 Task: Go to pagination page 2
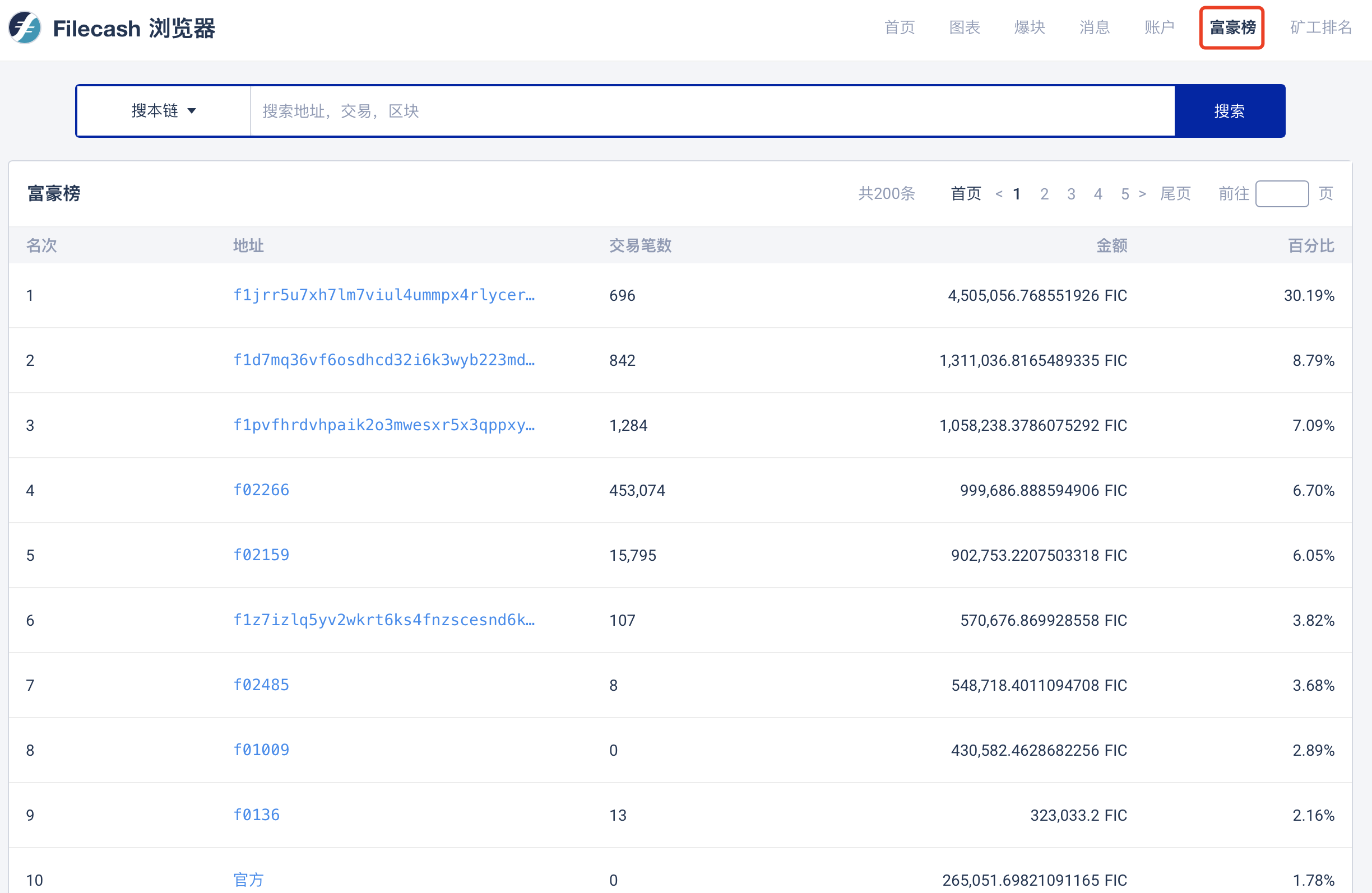pyautogui.click(x=1044, y=194)
